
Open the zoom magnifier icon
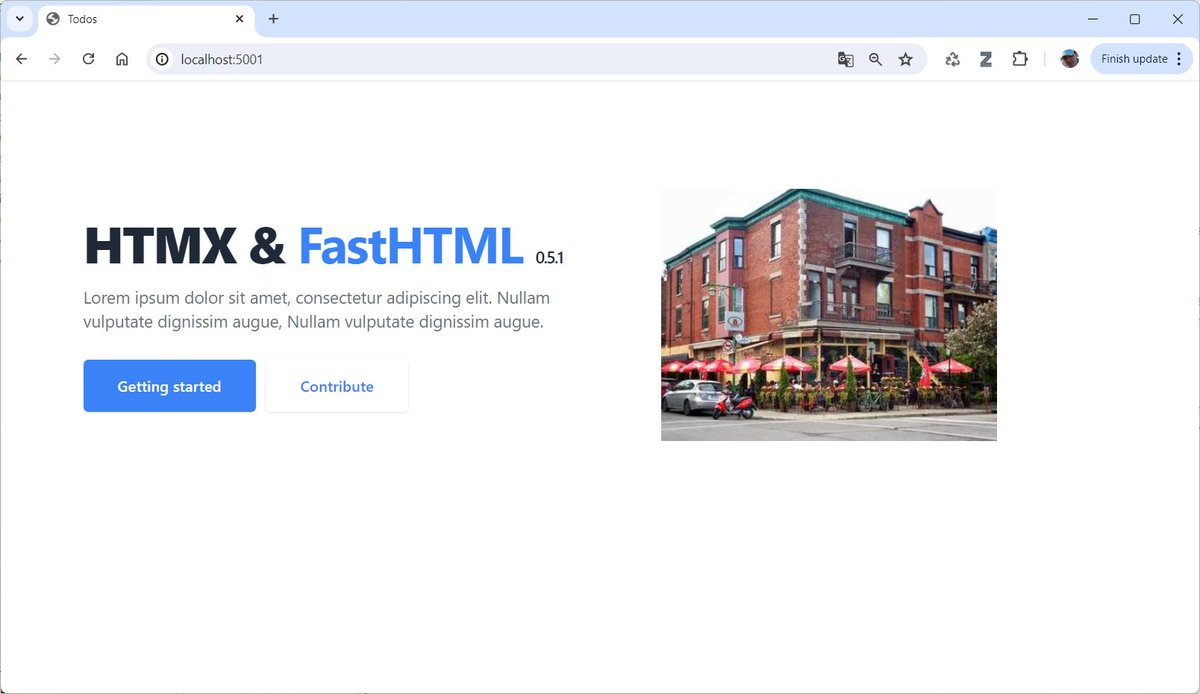[x=876, y=59]
